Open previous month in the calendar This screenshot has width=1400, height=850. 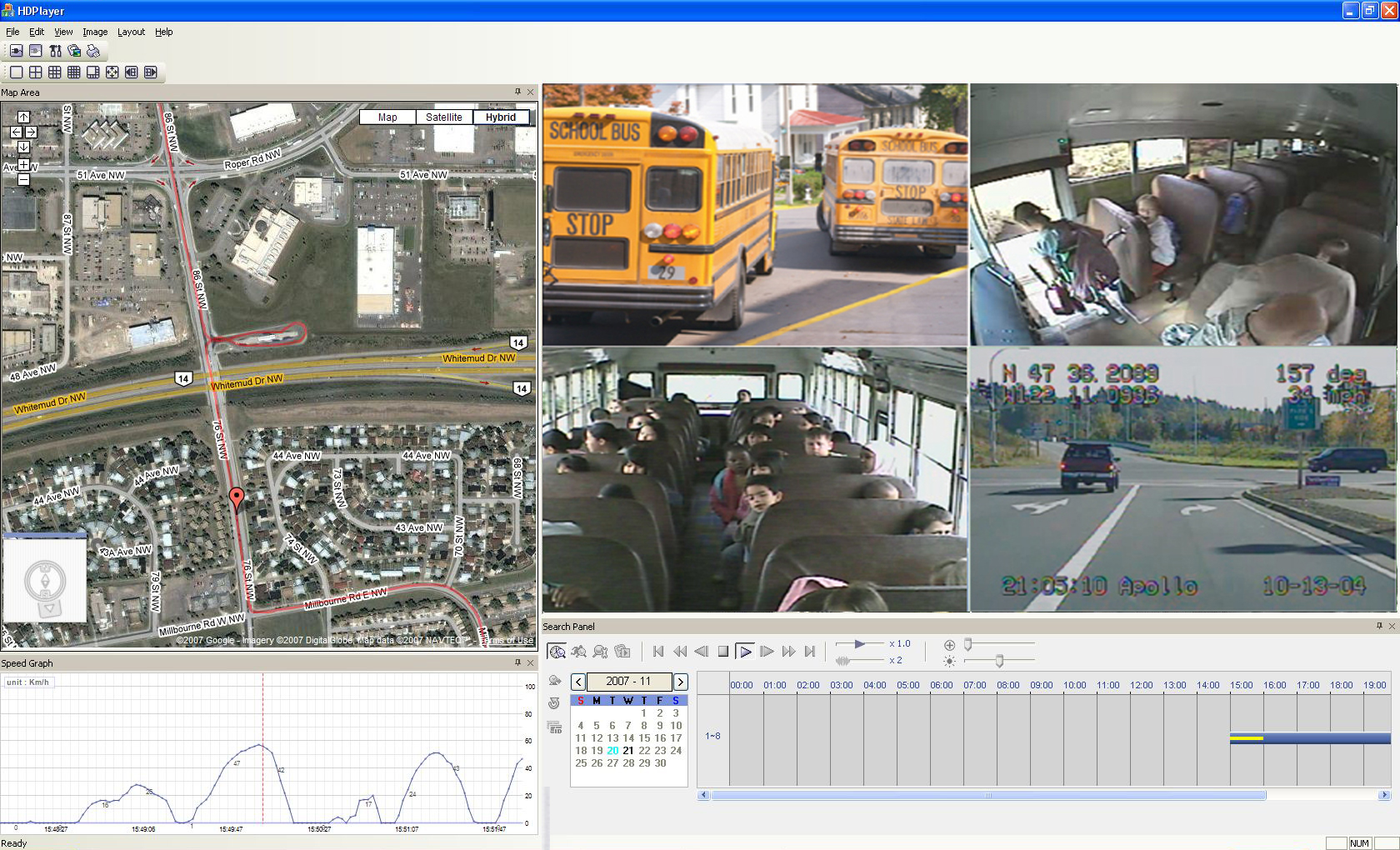578,682
